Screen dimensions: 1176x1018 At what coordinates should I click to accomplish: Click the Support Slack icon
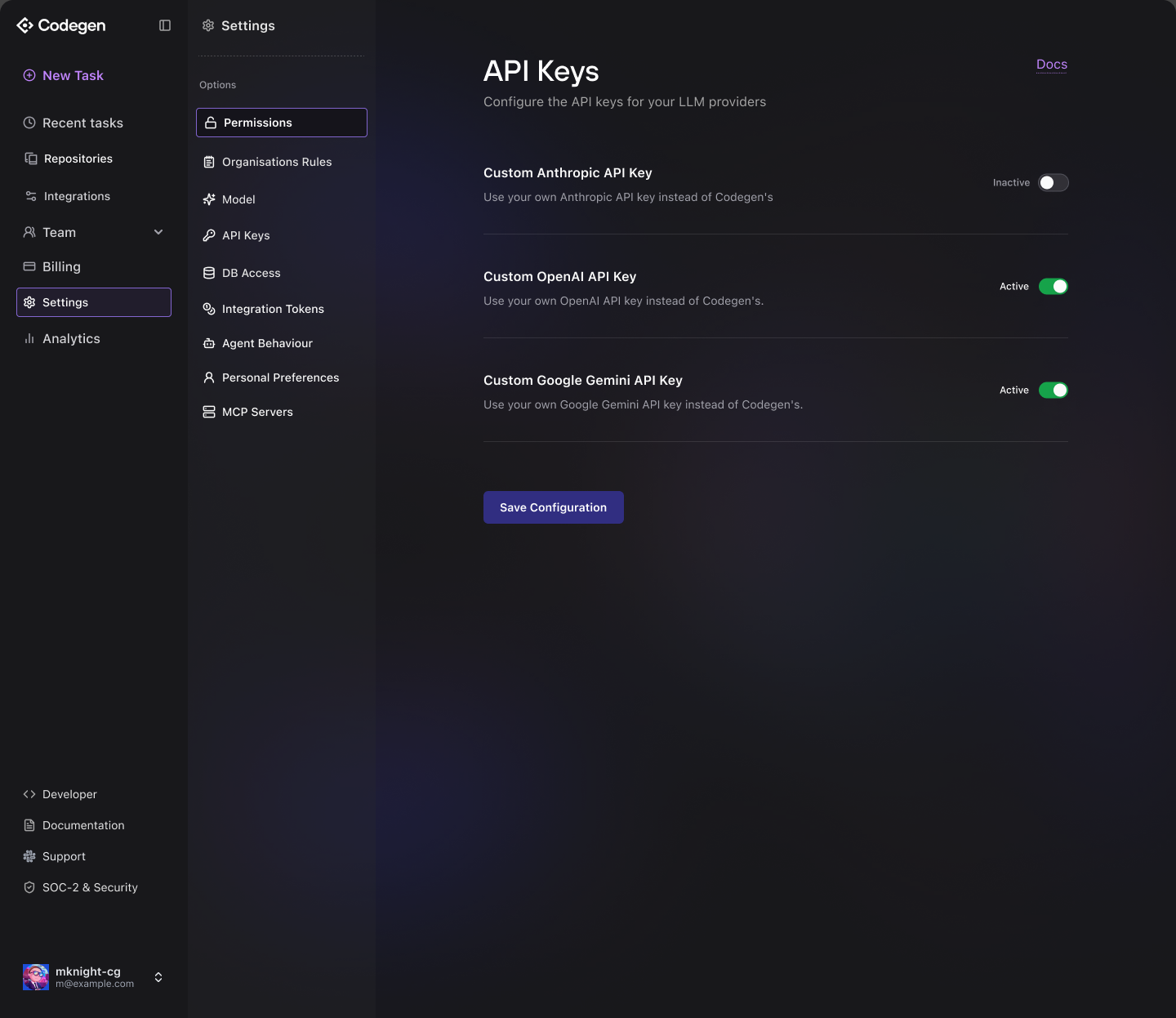pyautogui.click(x=29, y=856)
